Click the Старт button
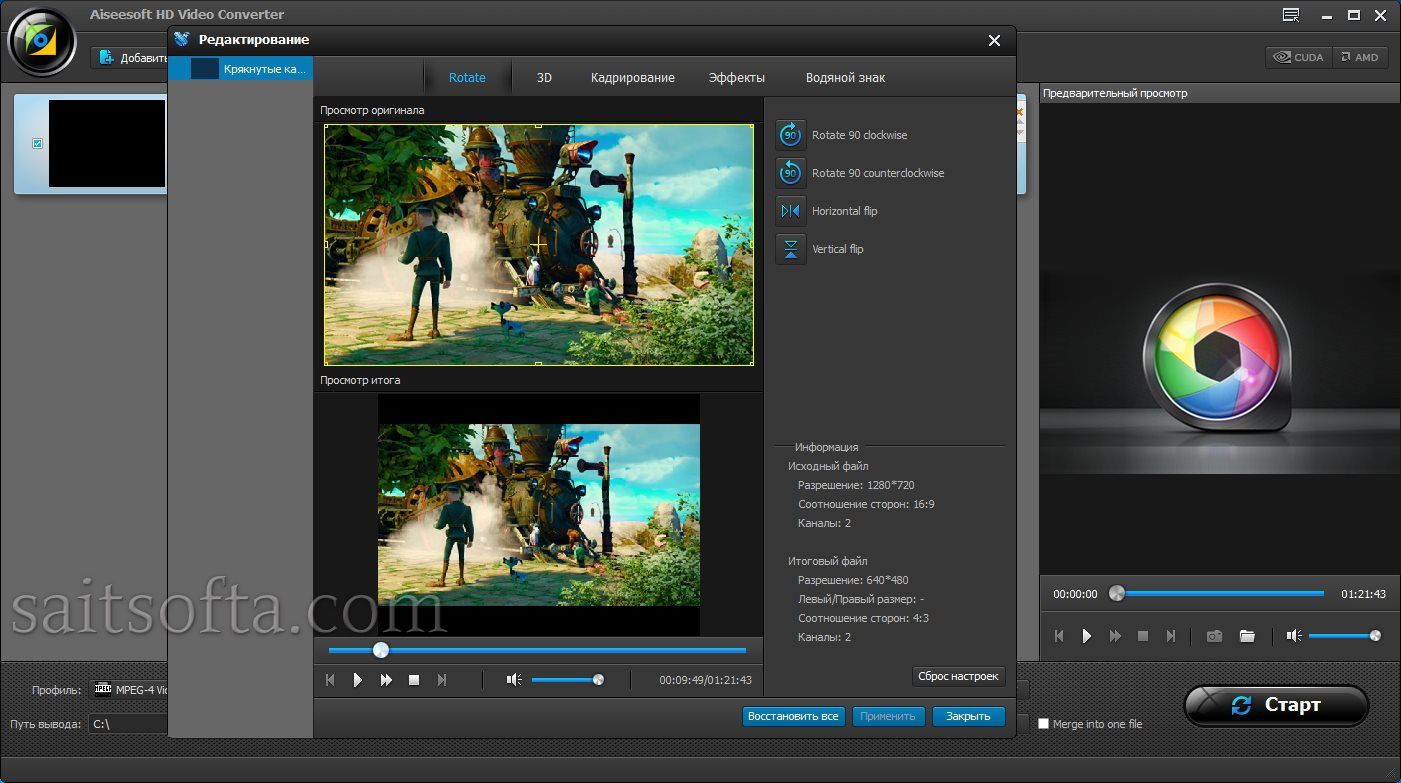 coord(1276,705)
